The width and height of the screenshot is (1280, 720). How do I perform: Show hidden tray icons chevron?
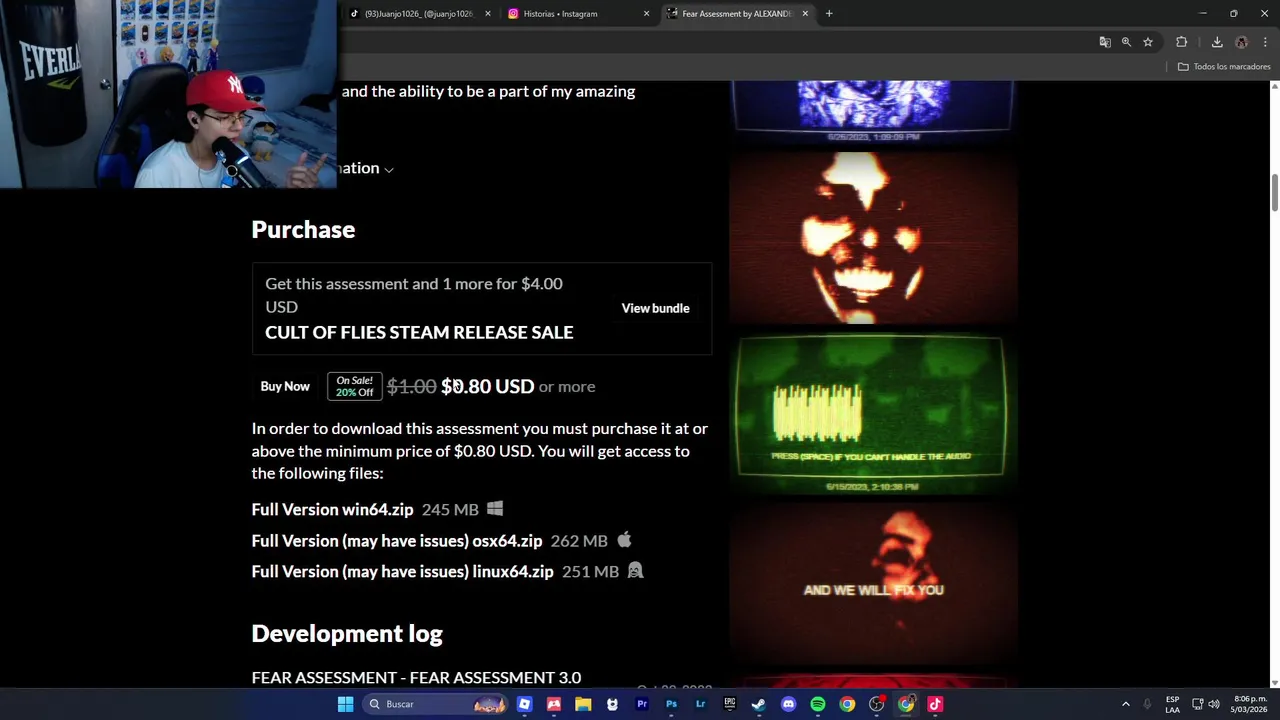1125,704
